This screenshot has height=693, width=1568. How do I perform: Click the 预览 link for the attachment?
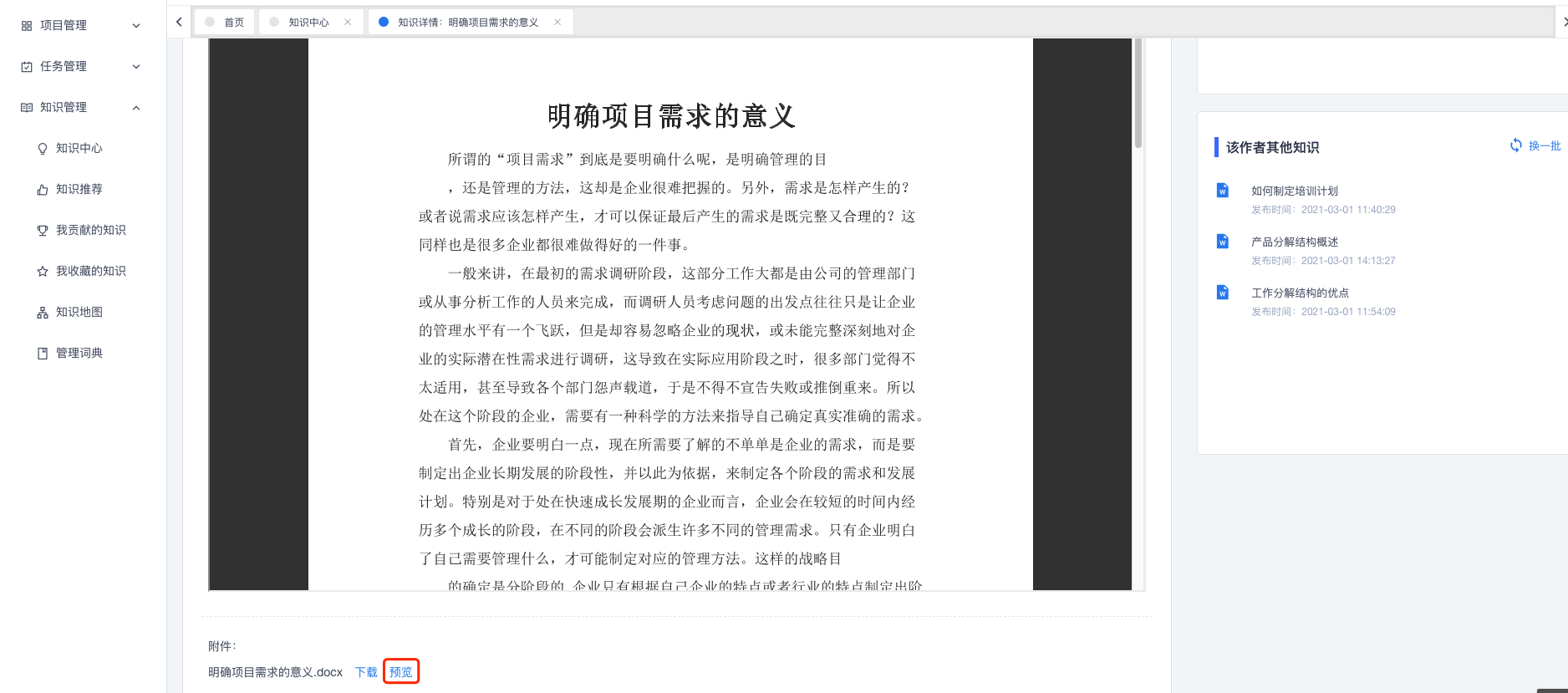(x=401, y=672)
